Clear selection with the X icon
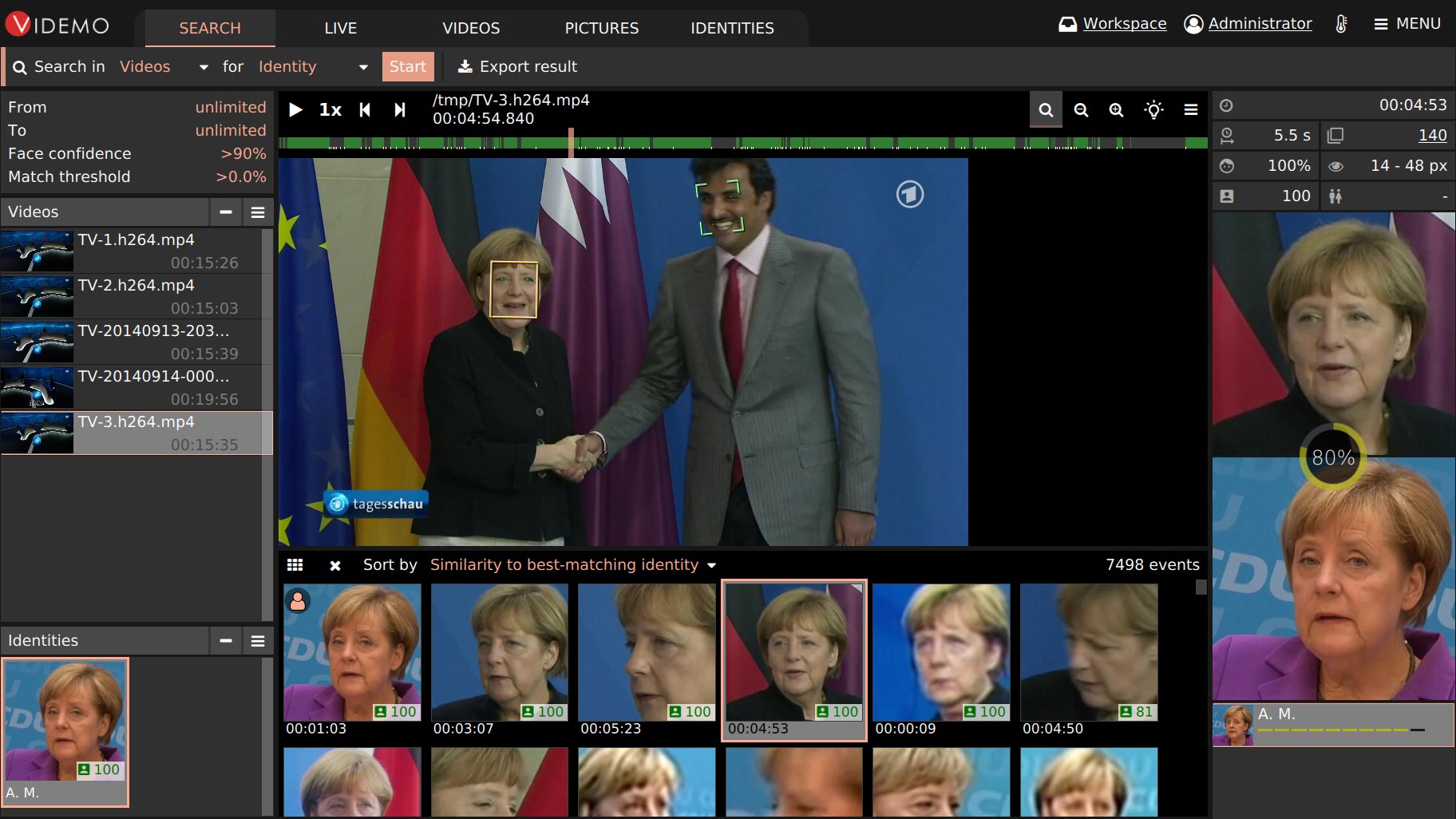 (x=335, y=566)
